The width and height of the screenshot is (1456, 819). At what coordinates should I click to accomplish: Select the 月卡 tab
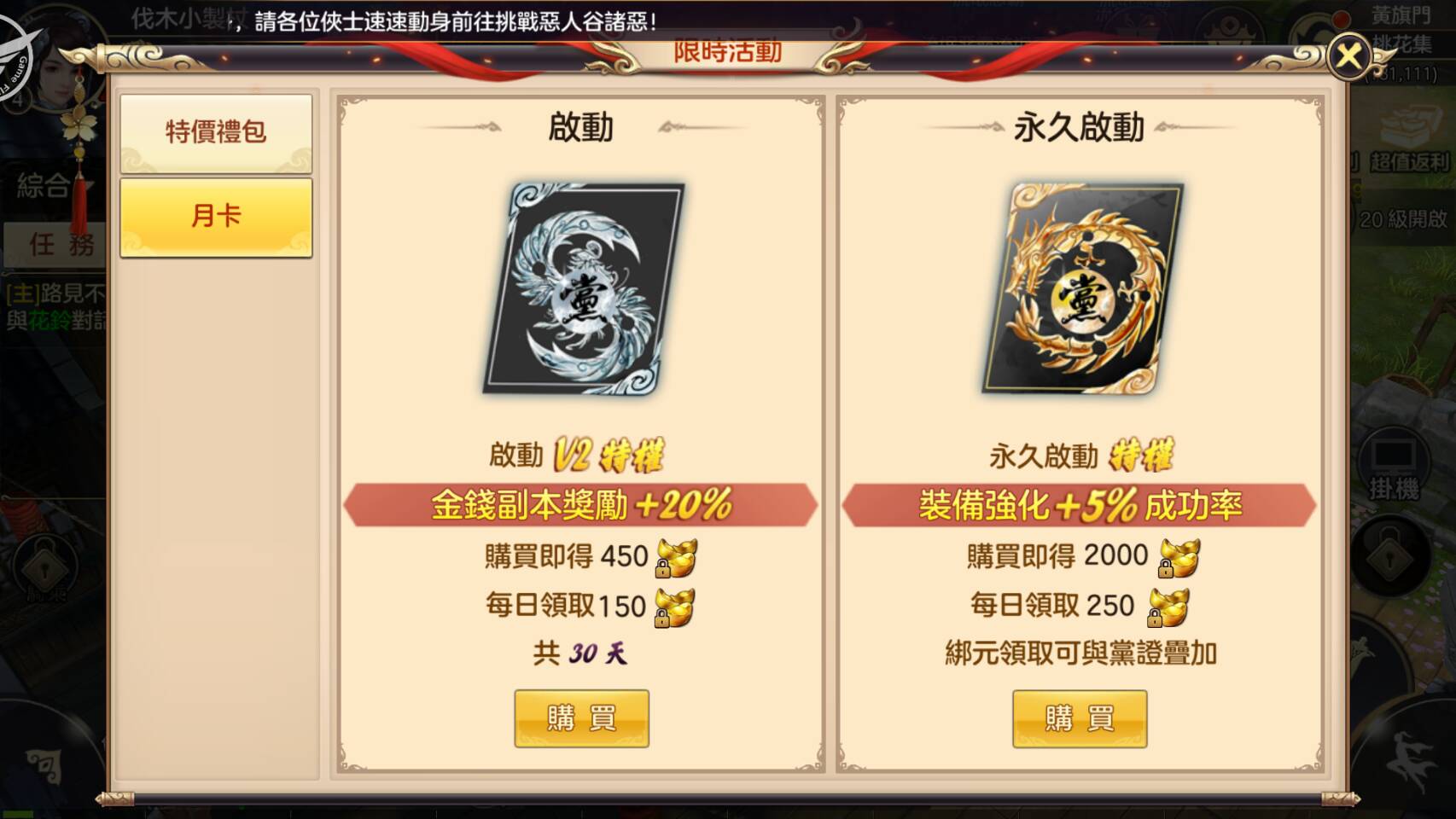216,217
